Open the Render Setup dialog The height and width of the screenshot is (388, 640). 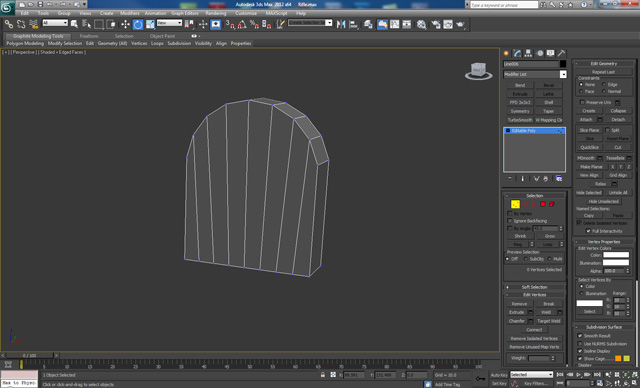pyautogui.click(x=436, y=24)
